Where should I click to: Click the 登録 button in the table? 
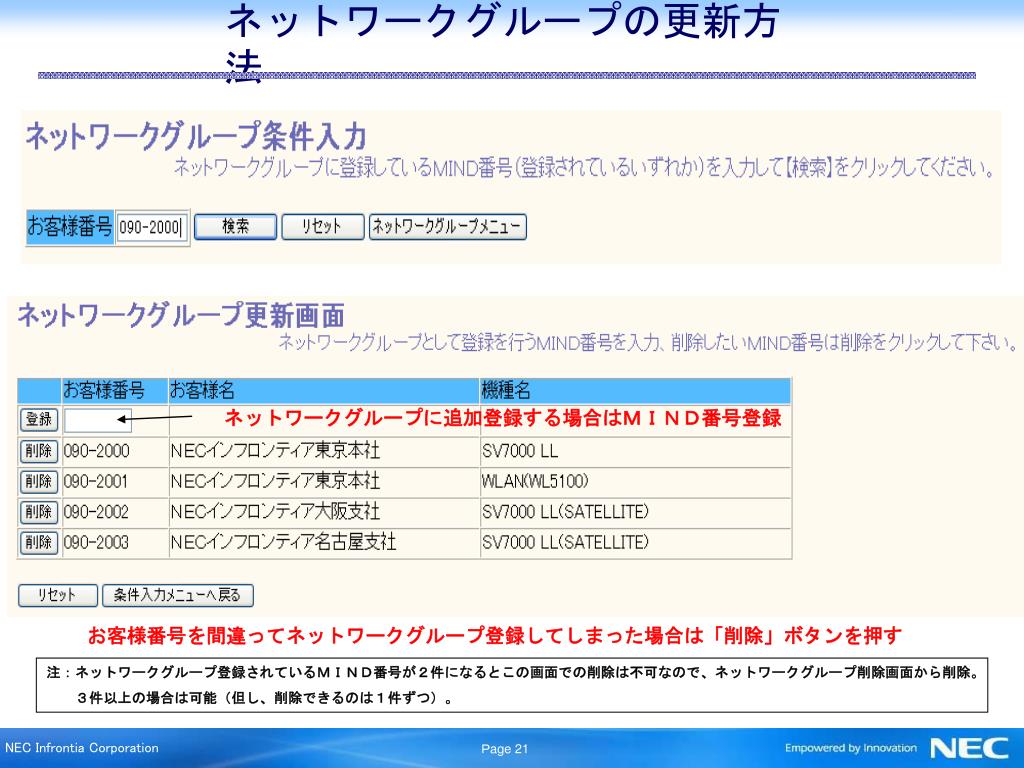[x=39, y=420]
